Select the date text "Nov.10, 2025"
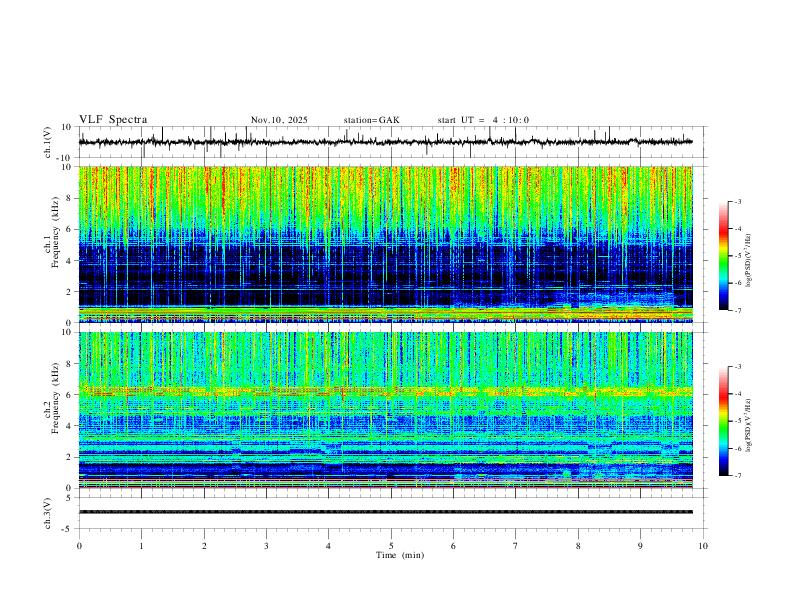Viewport: 792px width, 612px height. (x=279, y=120)
